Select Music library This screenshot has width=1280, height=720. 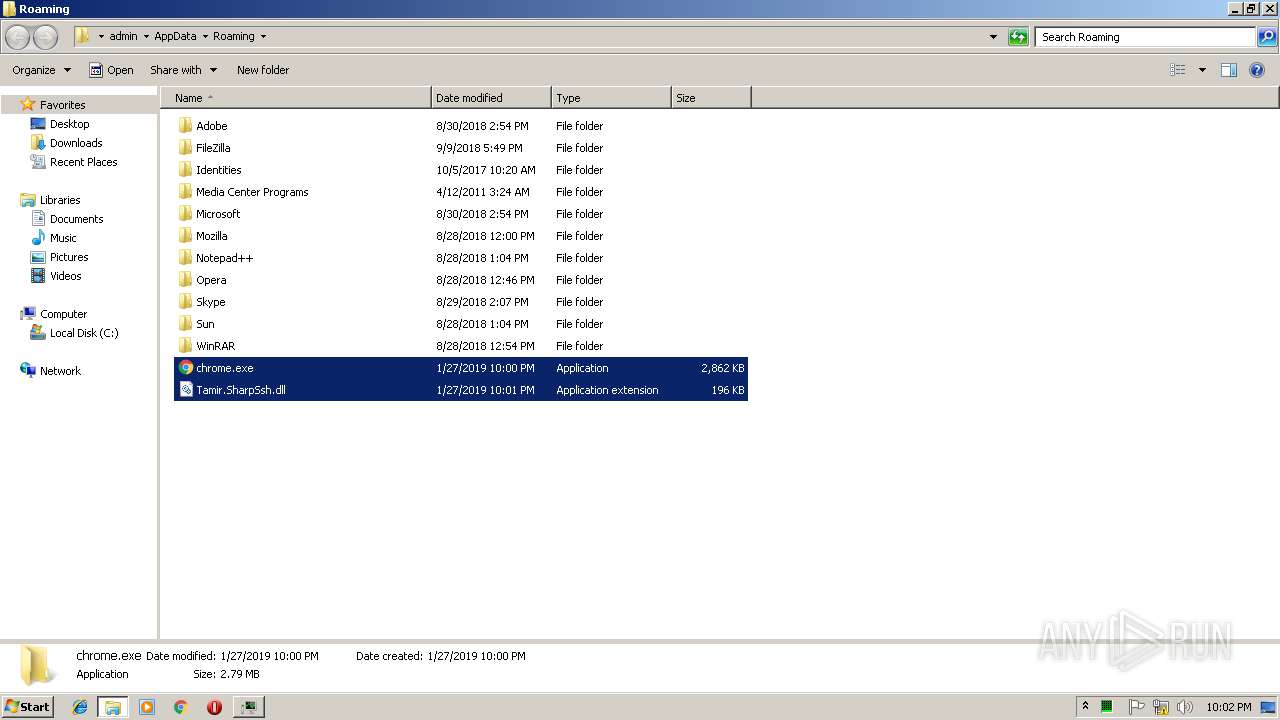click(63, 238)
